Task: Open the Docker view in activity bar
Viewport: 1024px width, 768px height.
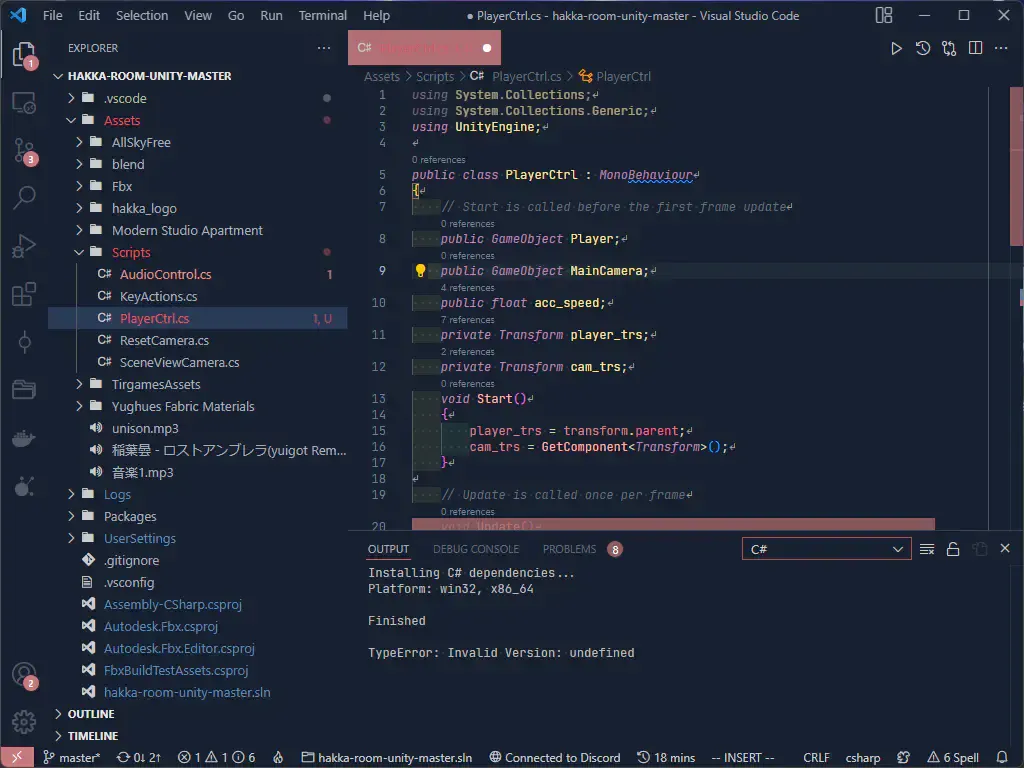Action: [24, 438]
